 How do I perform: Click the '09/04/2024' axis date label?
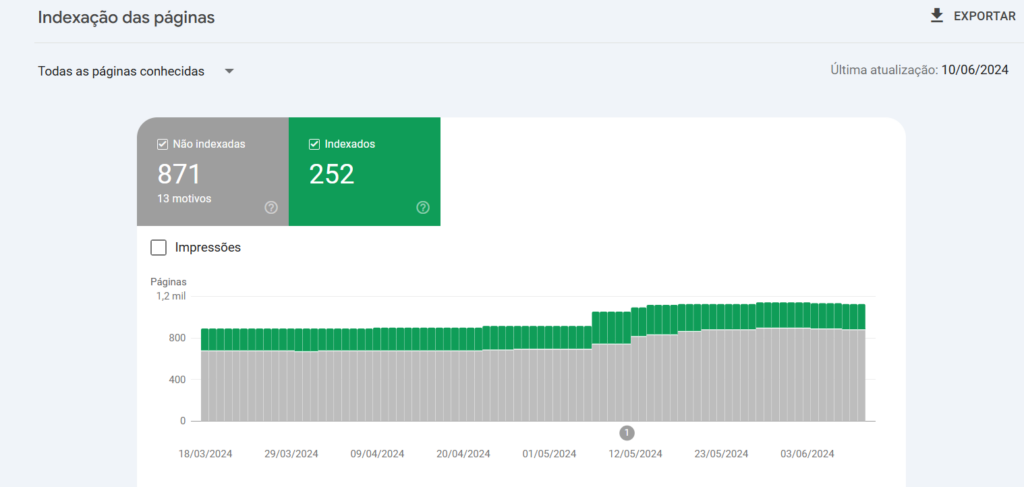(377, 454)
